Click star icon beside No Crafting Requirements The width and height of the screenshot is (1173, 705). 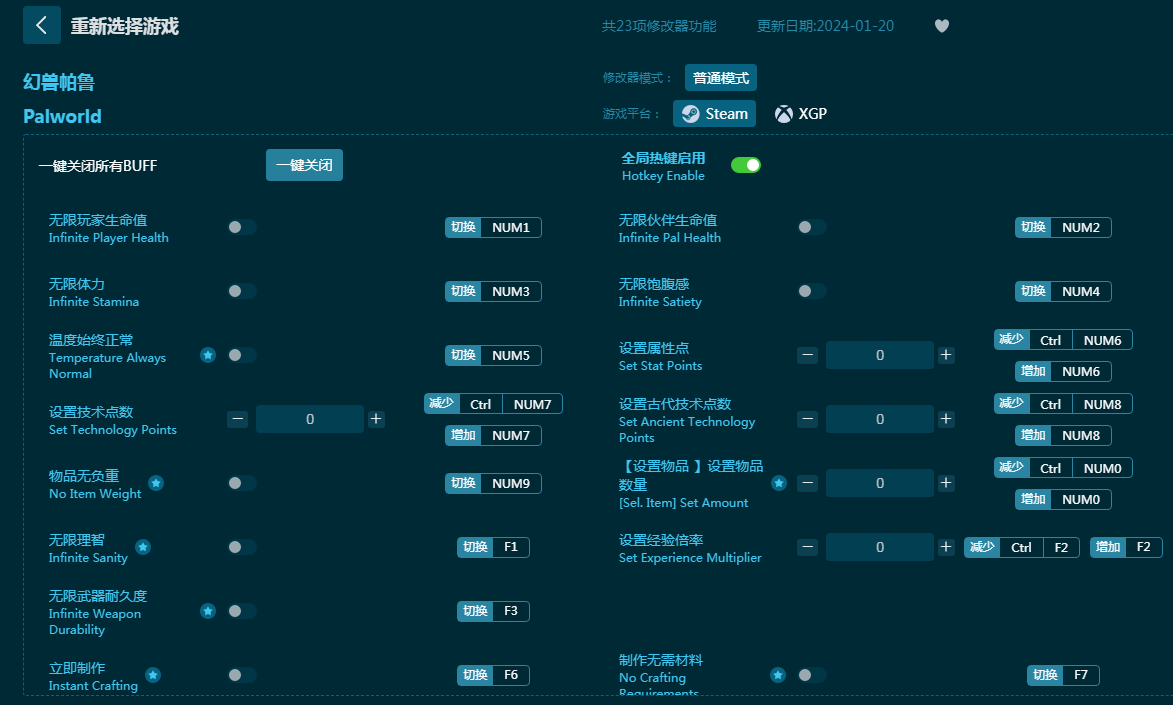click(778, 675)
